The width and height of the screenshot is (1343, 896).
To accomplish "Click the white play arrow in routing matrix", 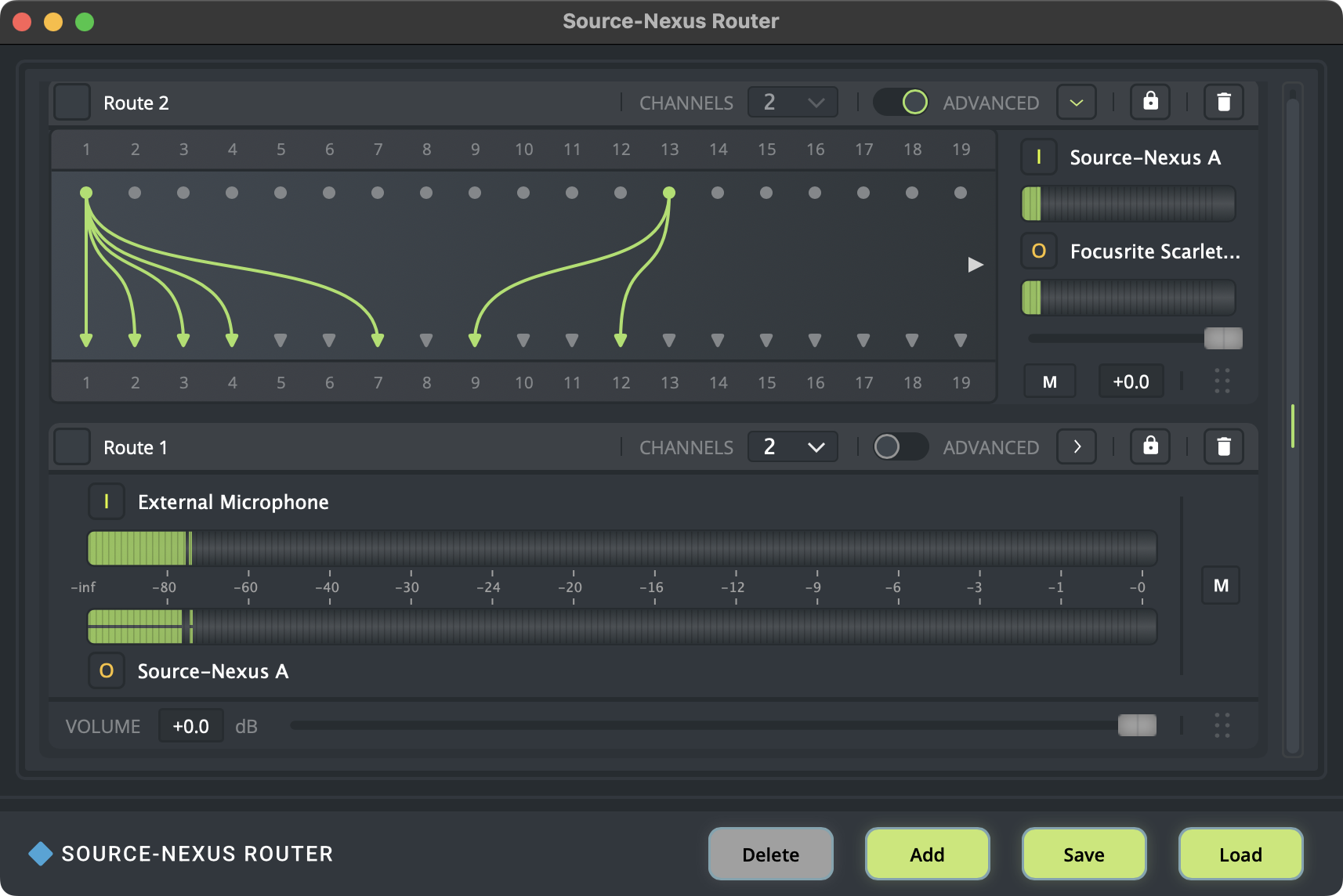I will point(976,265).
